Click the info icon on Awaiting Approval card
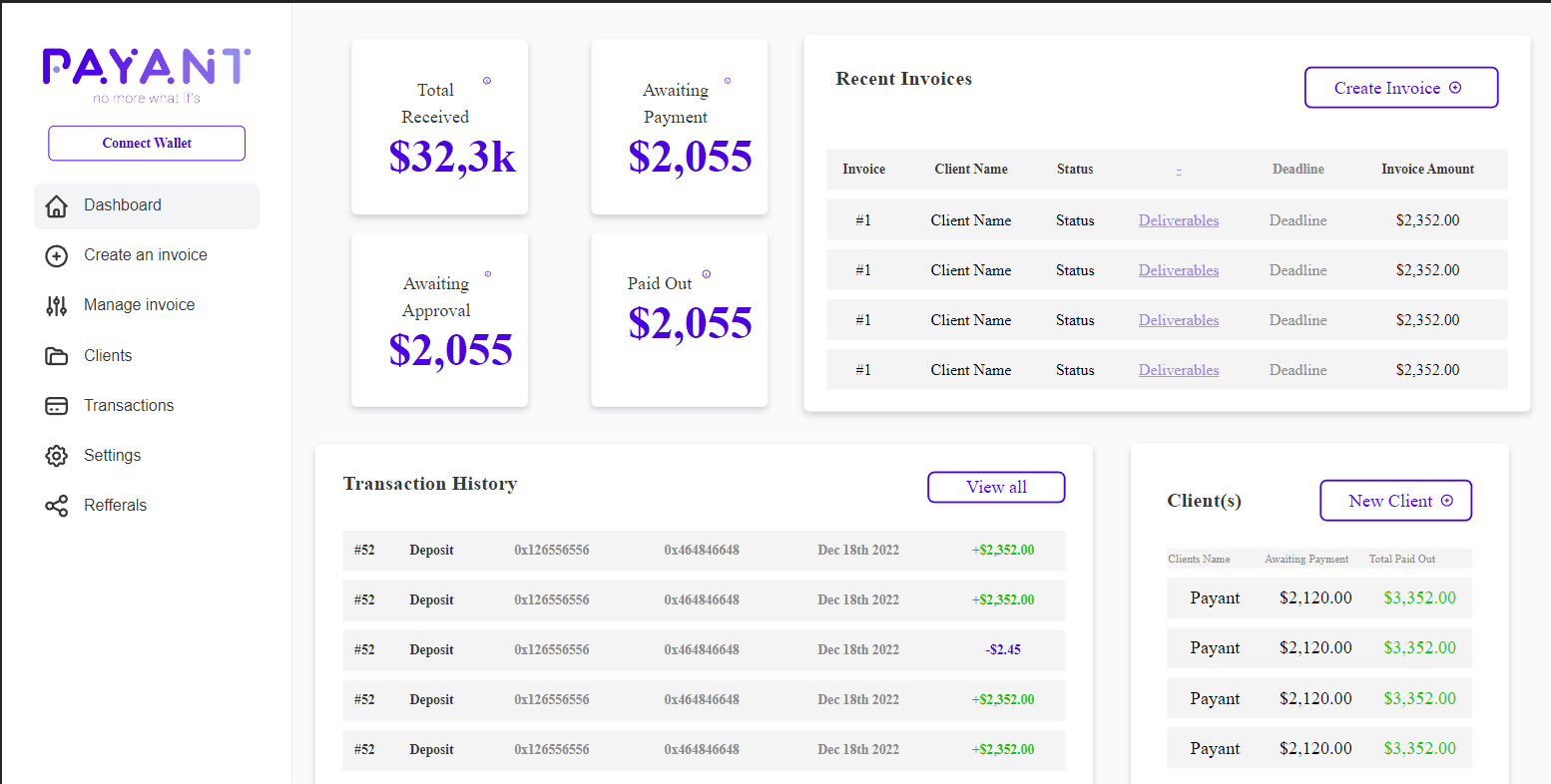 click(488, 273)
